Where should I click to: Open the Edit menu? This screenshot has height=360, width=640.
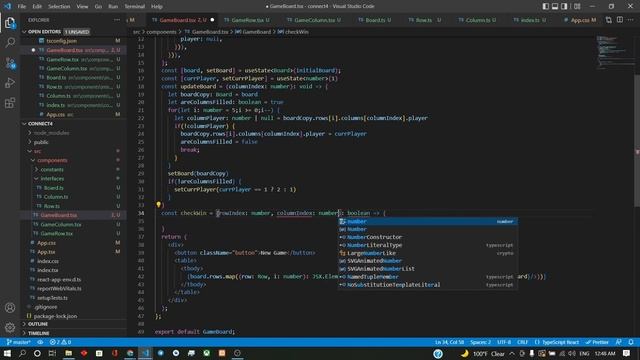37,6
